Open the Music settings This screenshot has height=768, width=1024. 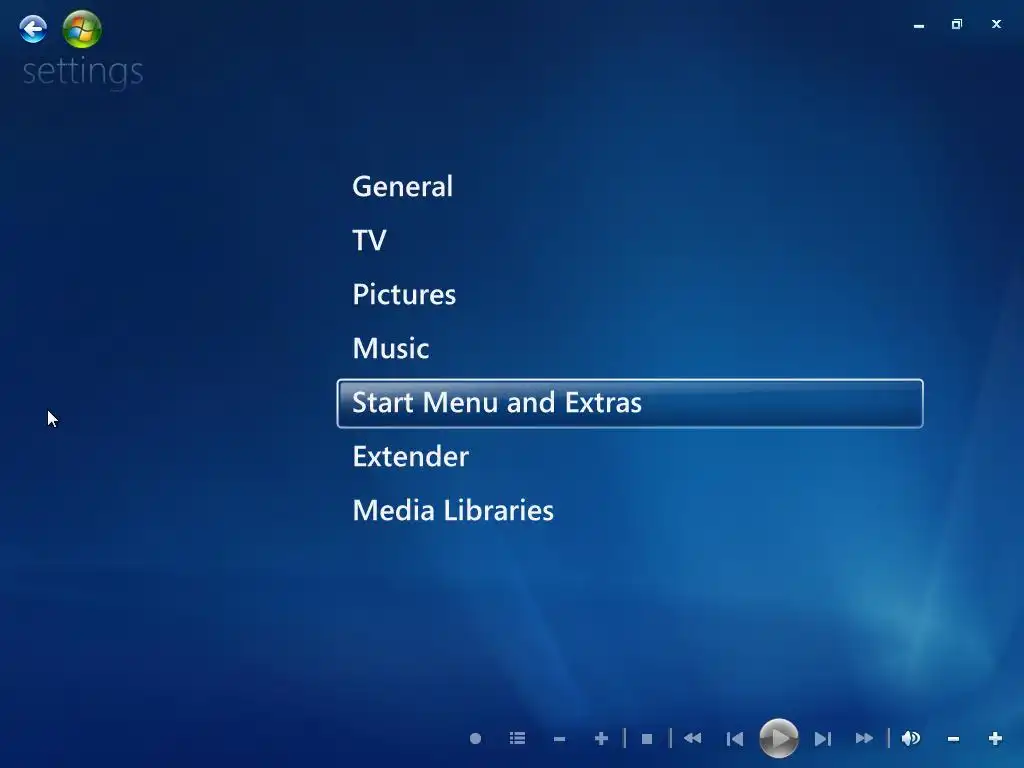(391, 349)
